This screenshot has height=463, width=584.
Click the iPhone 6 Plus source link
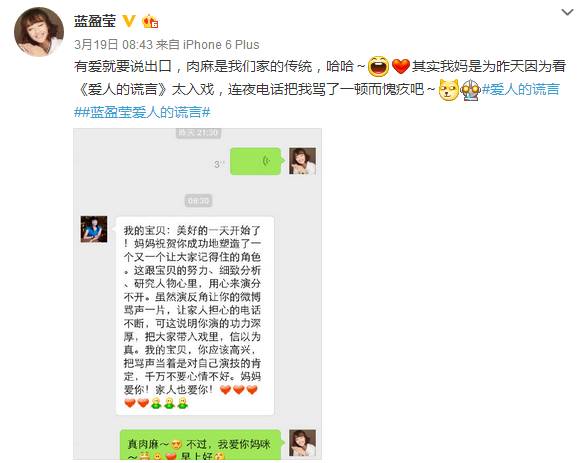point(221,45)
